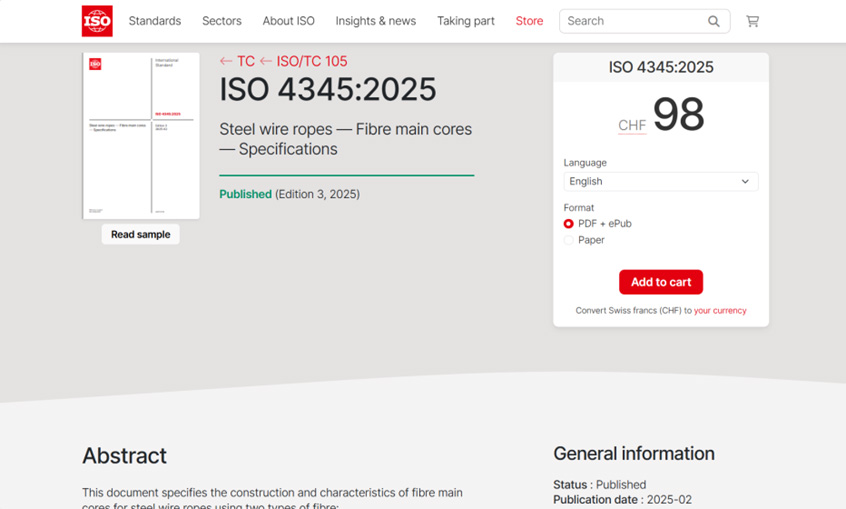Viewport: 846px width, 509px height.
Task: Open the Sectors menu
Action: (222, 21)
